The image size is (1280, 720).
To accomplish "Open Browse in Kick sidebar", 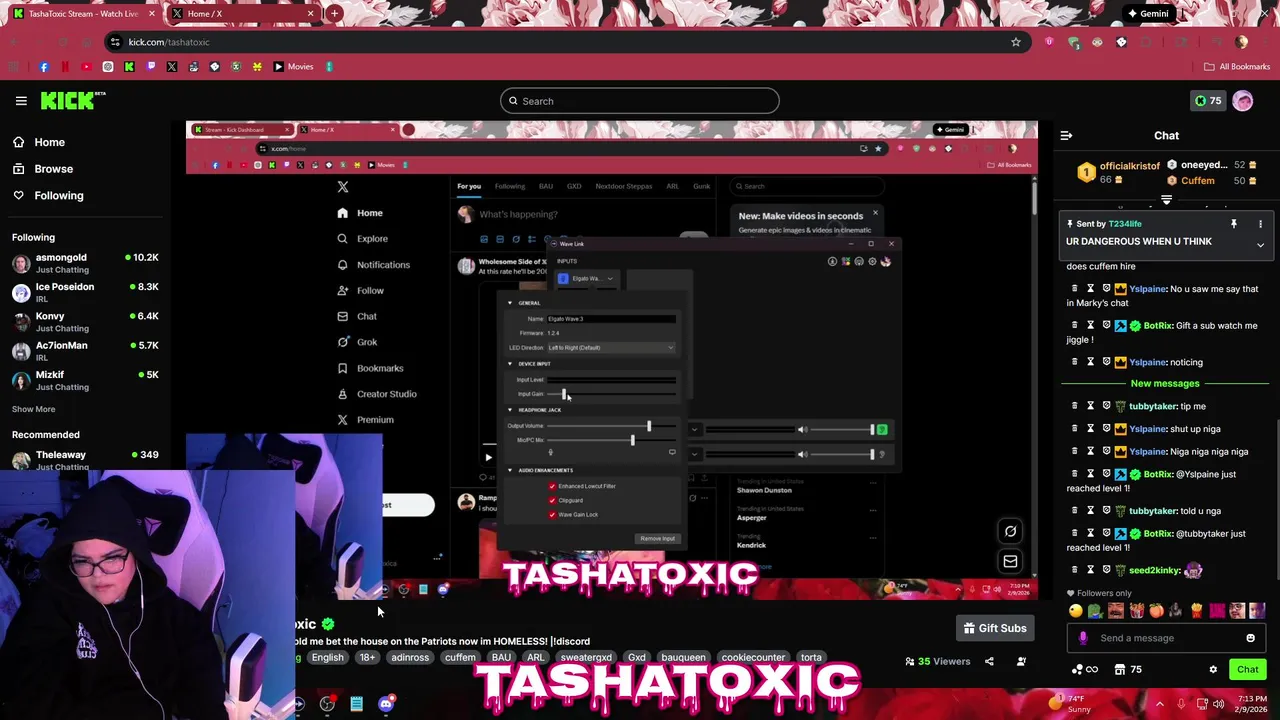I will [x=43, y=169].
